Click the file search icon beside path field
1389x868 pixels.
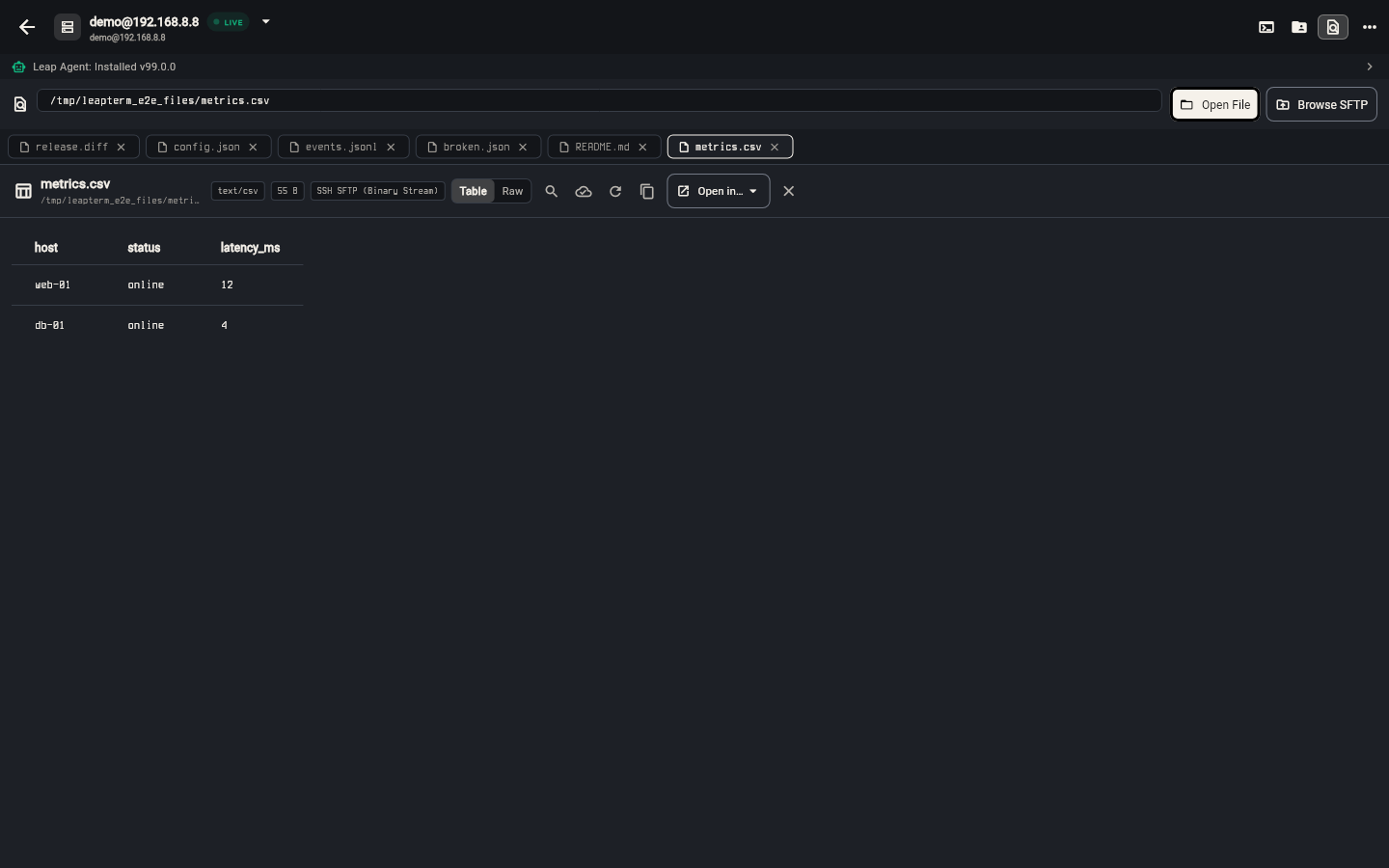click(x=20, y=104)
